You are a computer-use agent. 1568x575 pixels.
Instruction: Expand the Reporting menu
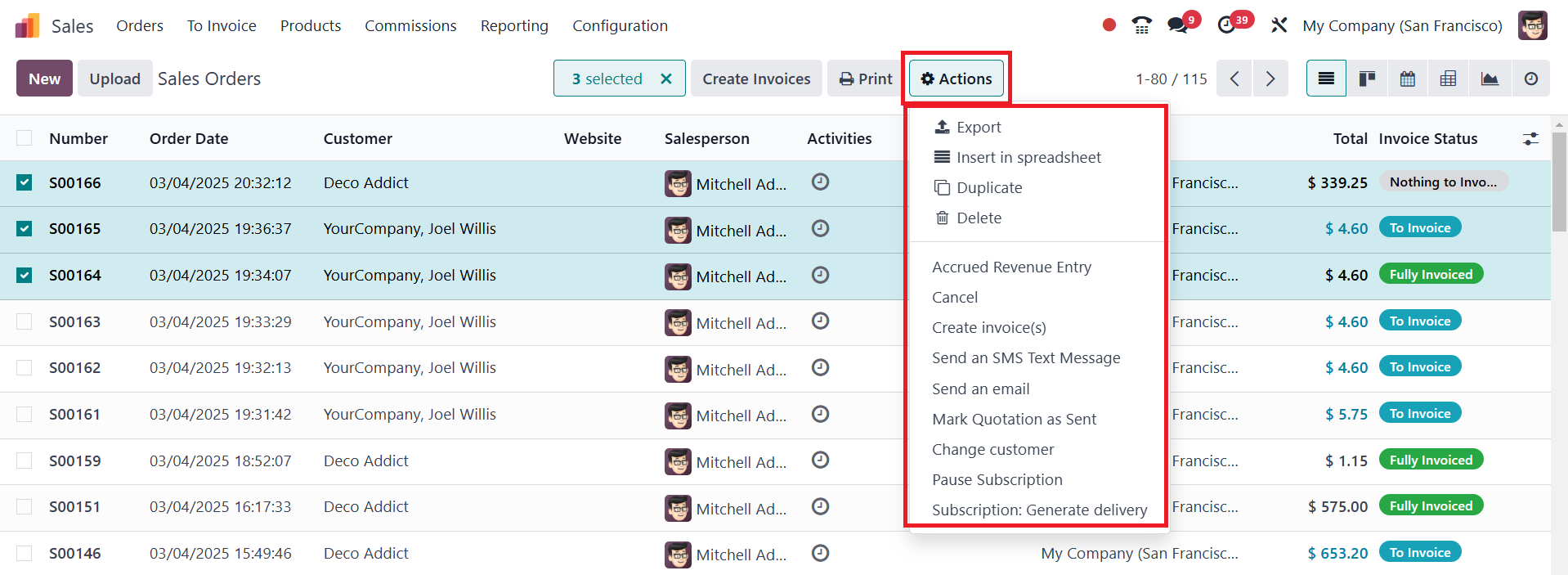point(514,25)
